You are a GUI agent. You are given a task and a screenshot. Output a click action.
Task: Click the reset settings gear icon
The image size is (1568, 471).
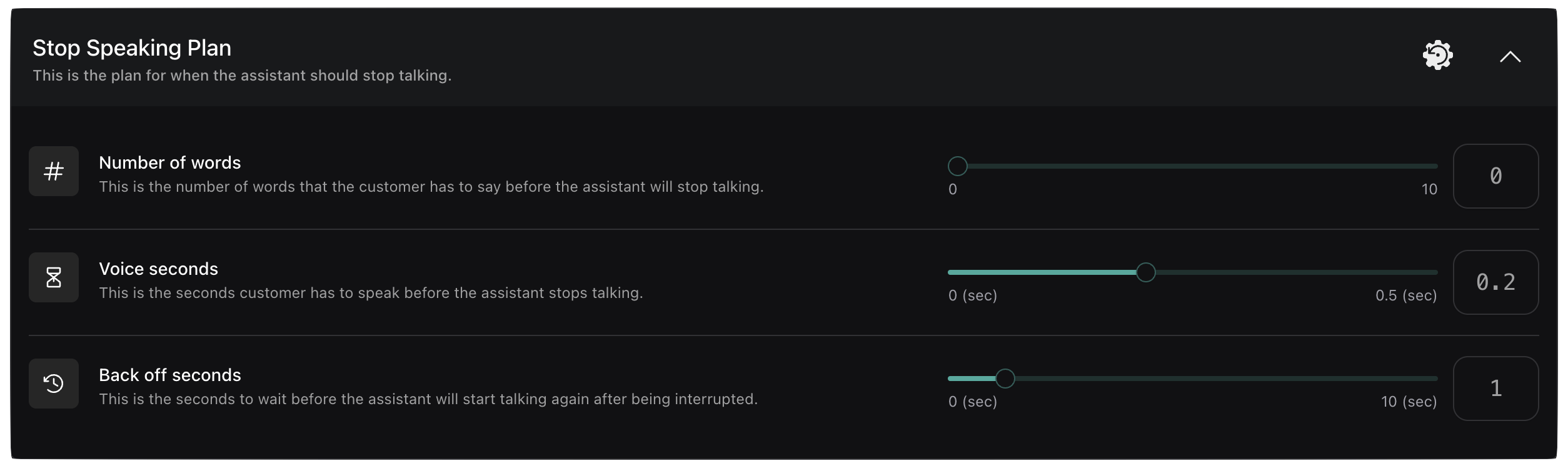[1437, 56]
